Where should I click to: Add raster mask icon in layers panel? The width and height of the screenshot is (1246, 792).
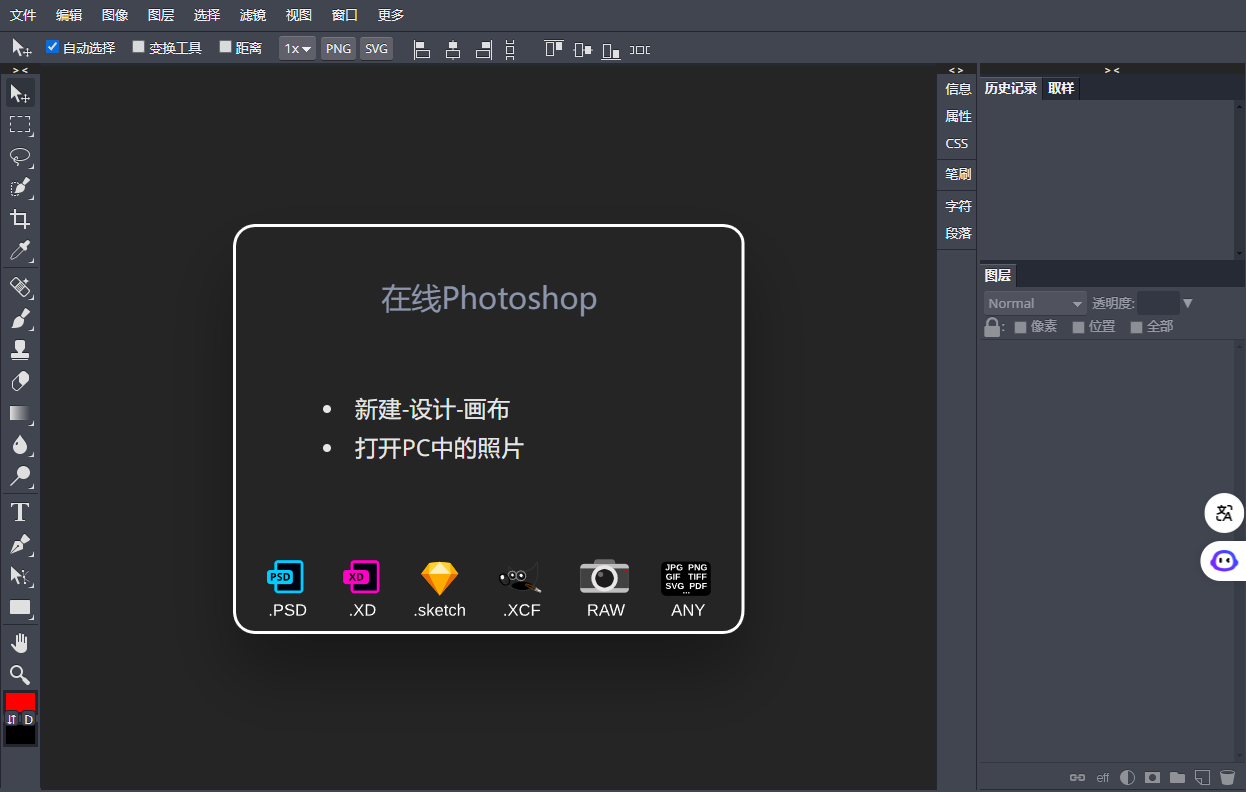(x=1152, y=777)
